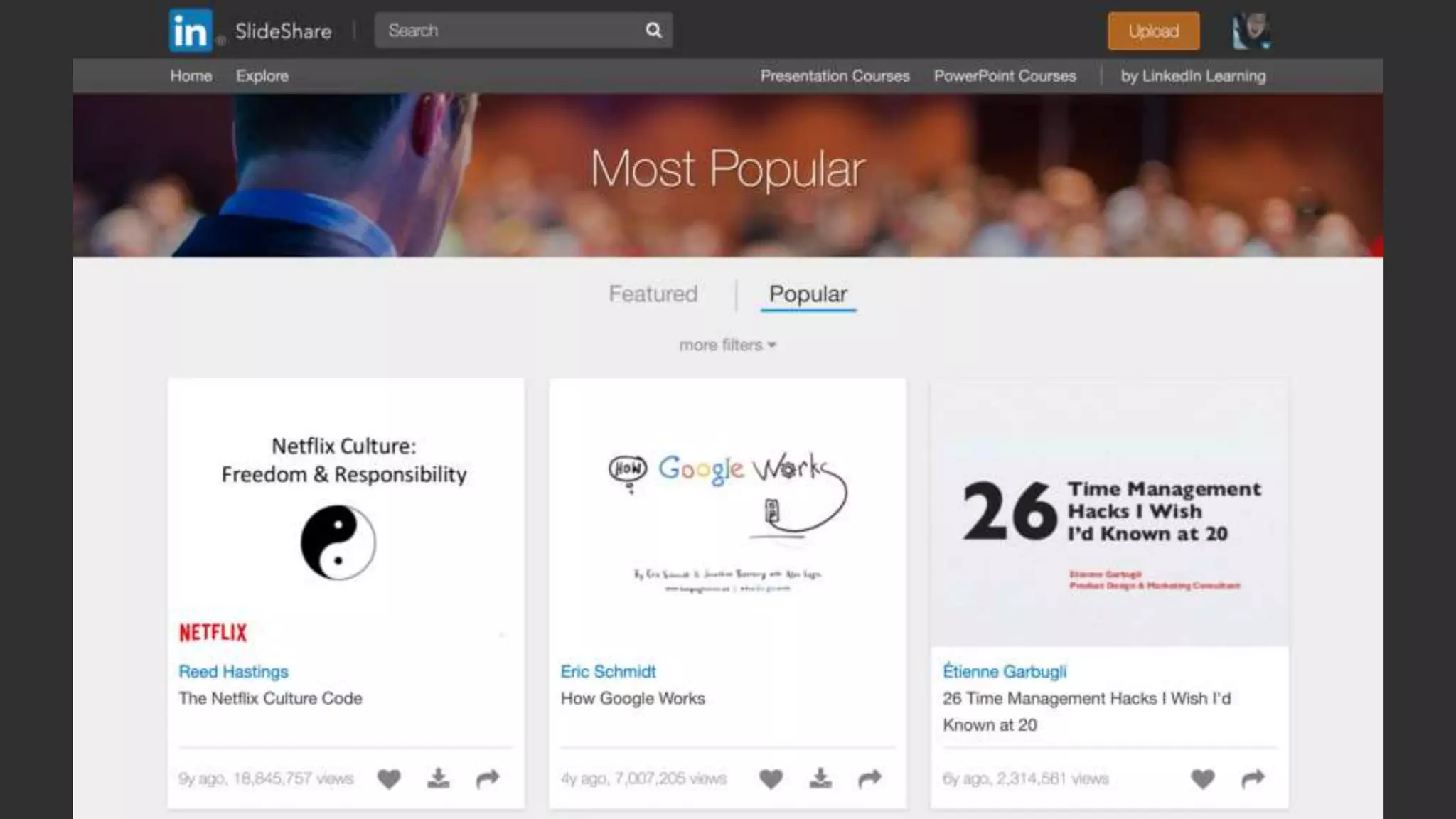Like How Google Works with heart icon
This screenshot has height=819, width=1456.
(x=771, y=779)
